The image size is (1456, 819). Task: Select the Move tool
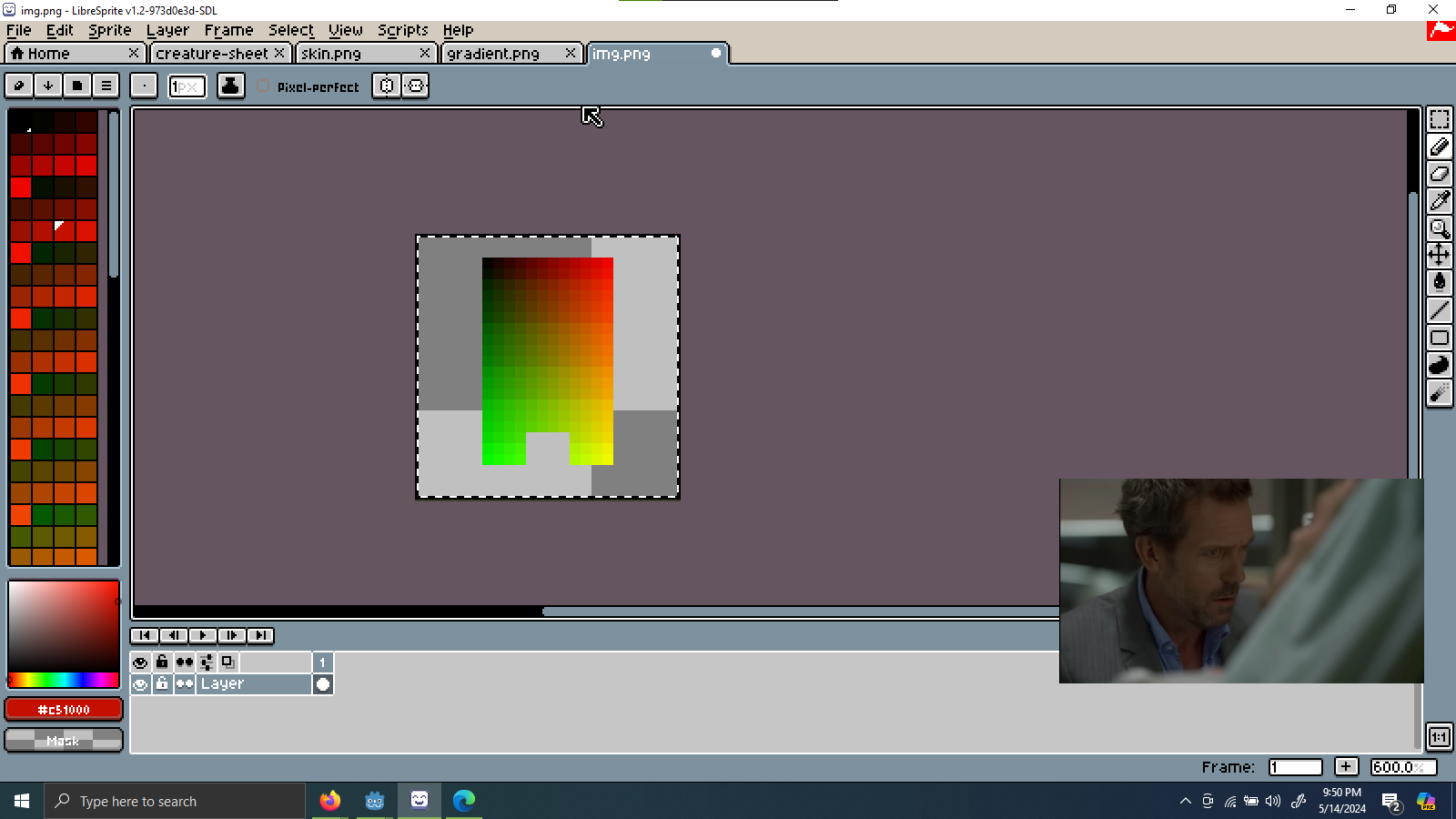click(1439, 255)
